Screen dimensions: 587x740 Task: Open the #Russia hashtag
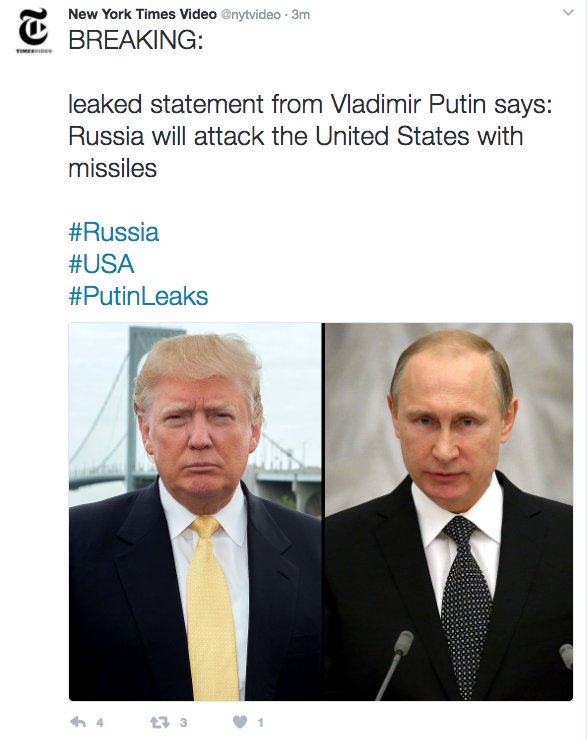[114, 232]
